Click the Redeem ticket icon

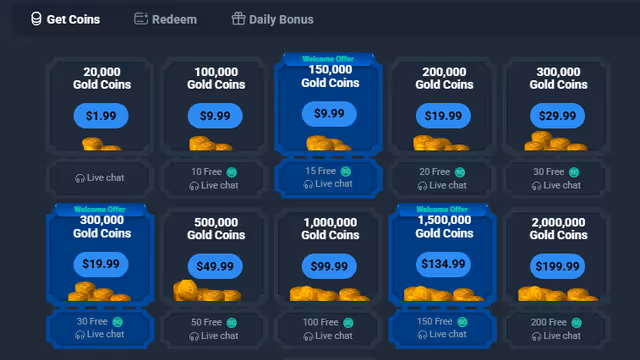[x=141, y=19]
